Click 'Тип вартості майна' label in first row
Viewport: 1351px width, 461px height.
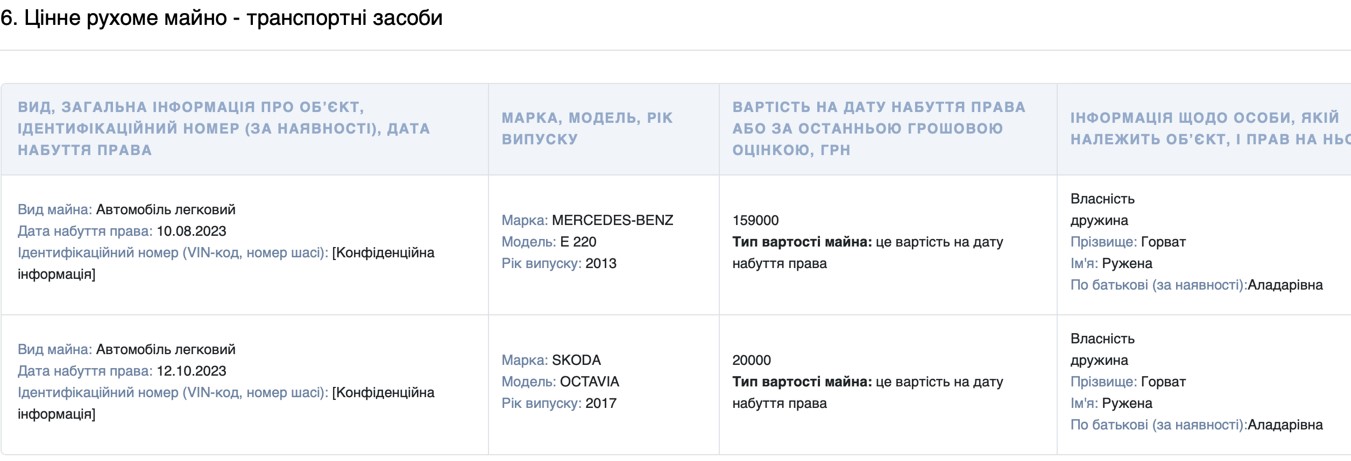(801, 242)
